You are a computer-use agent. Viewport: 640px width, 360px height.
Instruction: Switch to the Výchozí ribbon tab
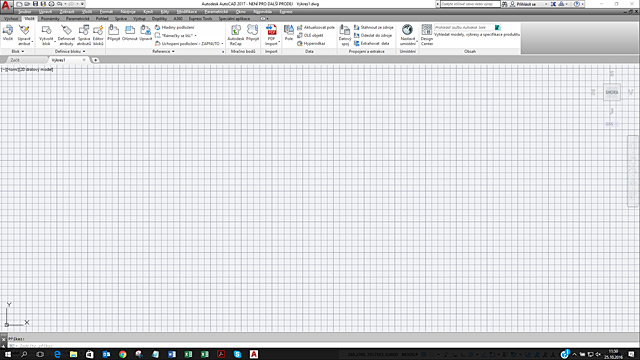tap(11, 19)
